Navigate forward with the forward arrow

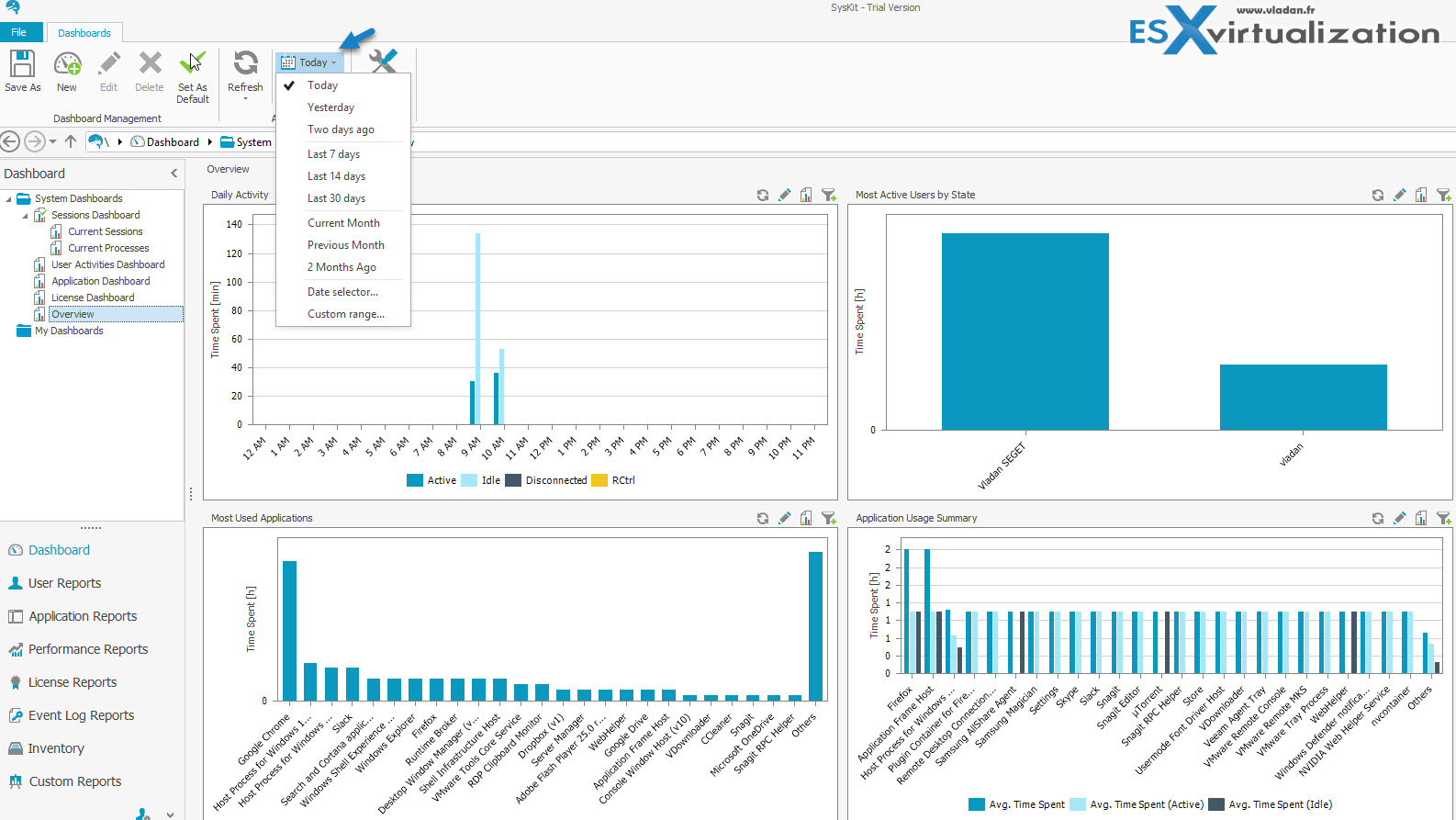34,141
